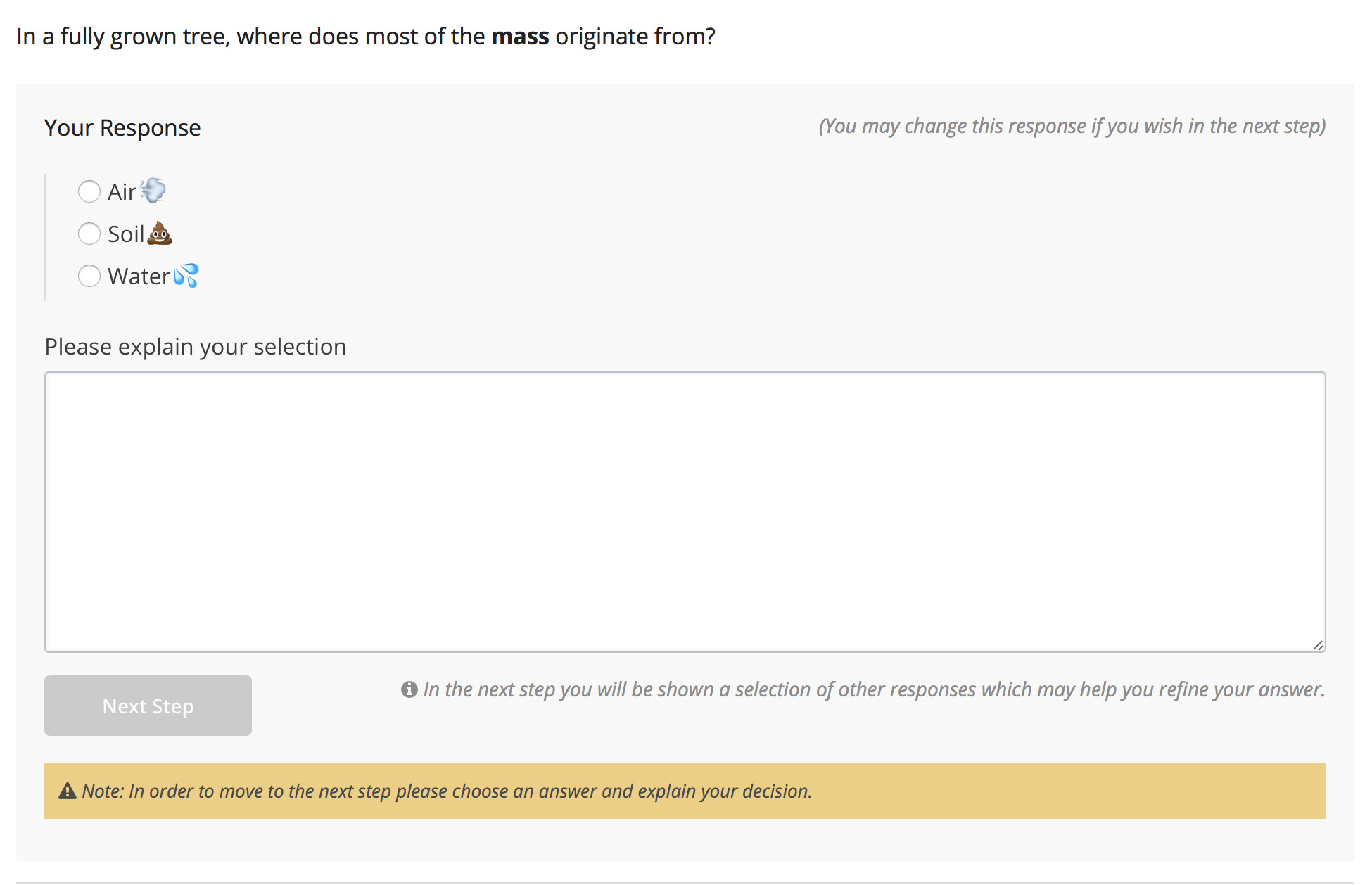
Task: Select the Air radio button
Action: tap(89, 191)
